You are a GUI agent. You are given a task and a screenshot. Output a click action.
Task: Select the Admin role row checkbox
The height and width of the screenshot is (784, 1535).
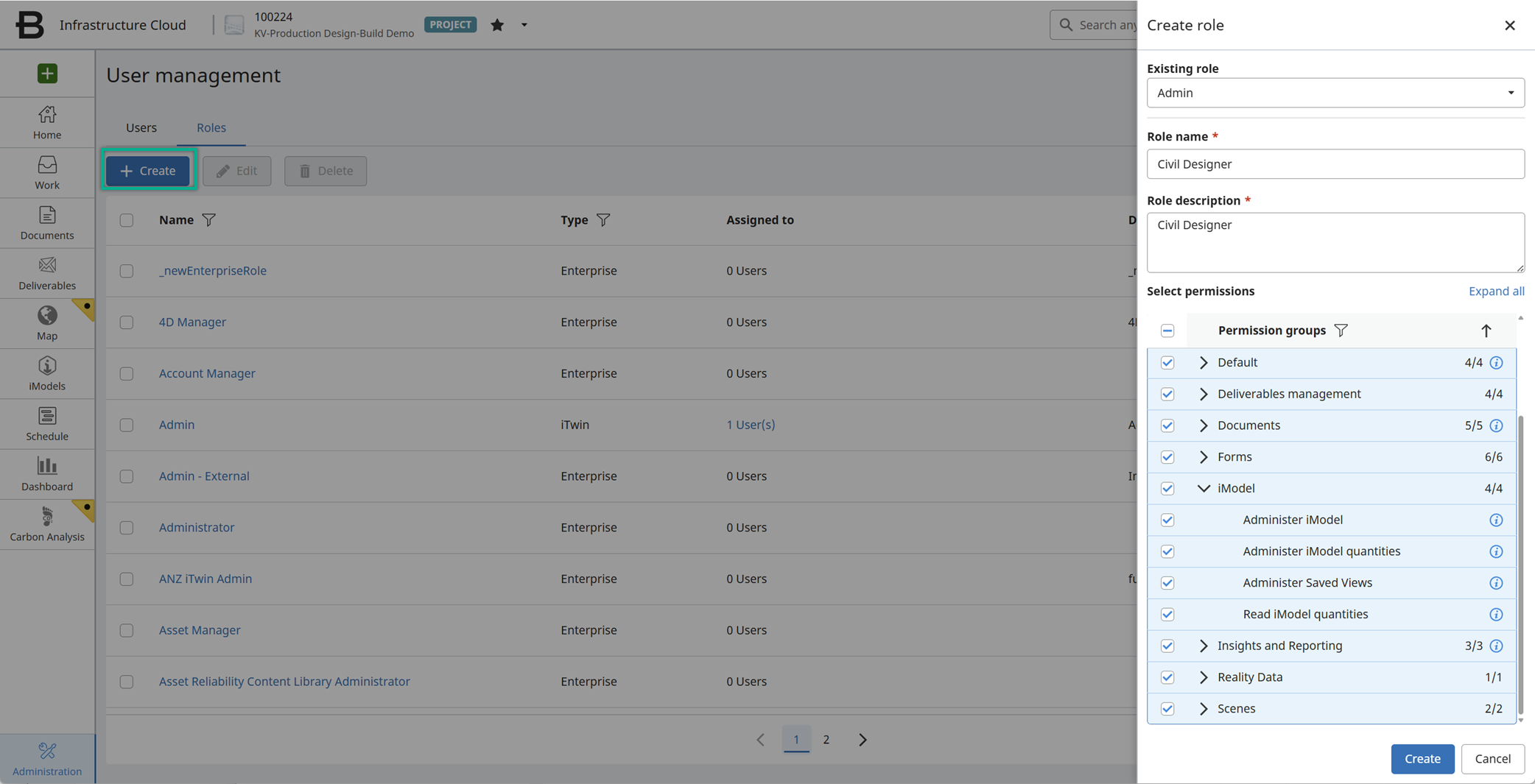point(127,425)
